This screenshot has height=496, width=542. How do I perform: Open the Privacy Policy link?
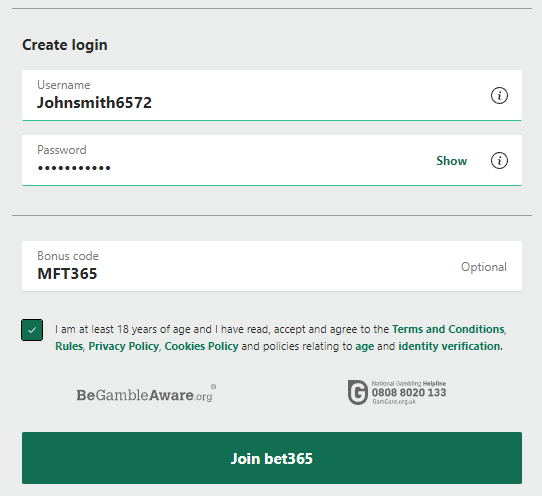pos(123,346)
